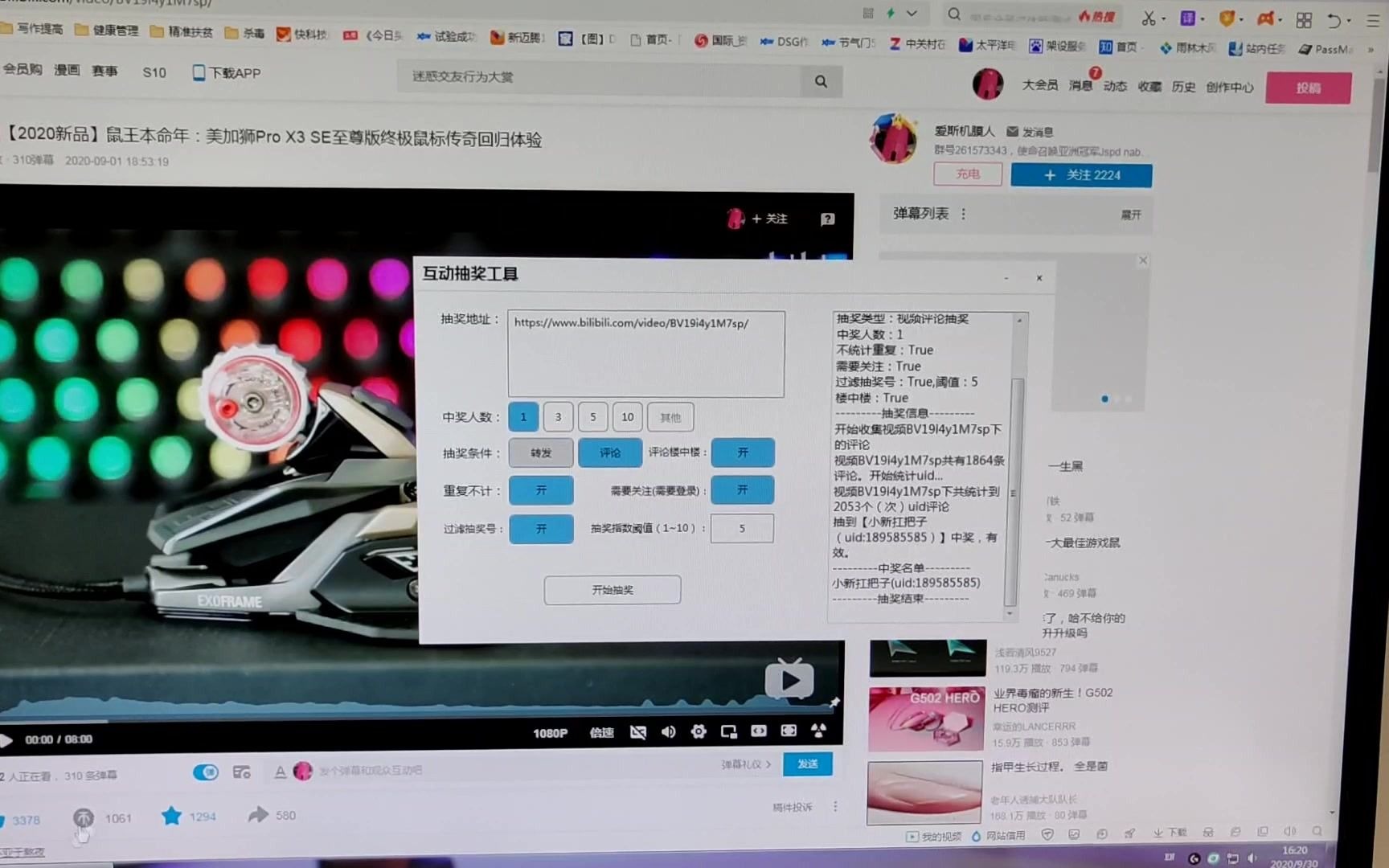The height and width of the screenshot is (868, 1389).
Task: Open danmaku font style 'A' icon
Action: coord(280,772)
